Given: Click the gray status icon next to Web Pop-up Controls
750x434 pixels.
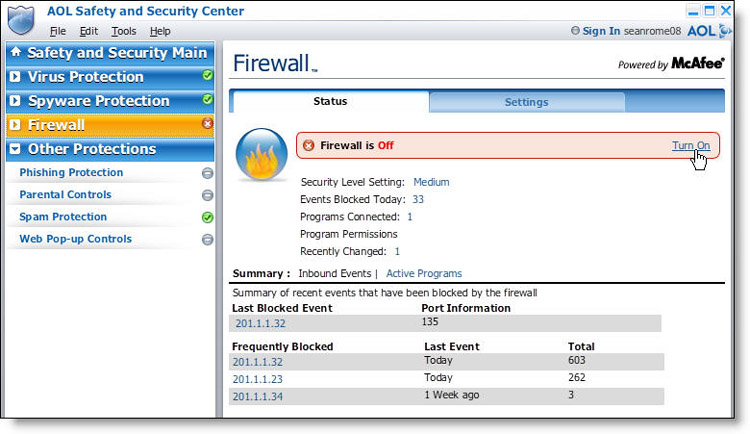Looking at the screenshot, I should [207, 239].
